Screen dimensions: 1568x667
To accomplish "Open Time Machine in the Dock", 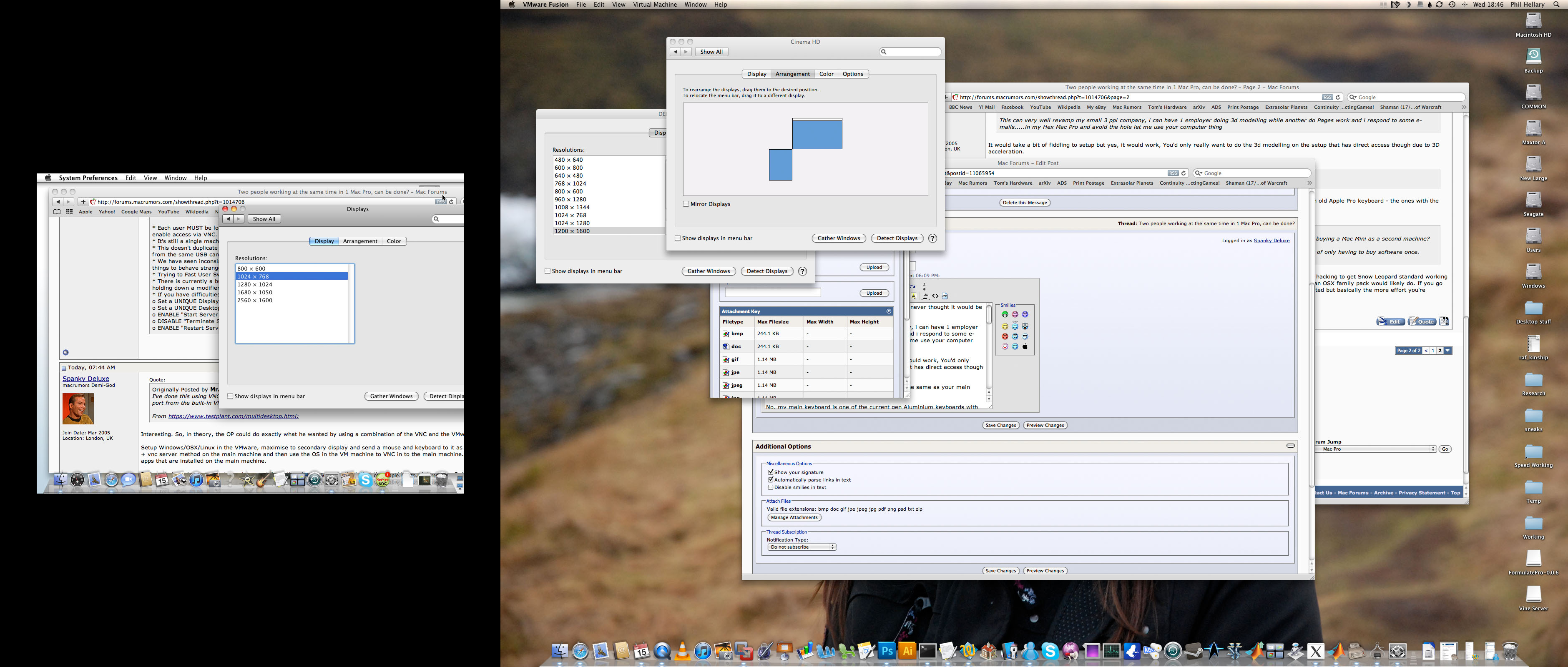I will [1173, 651].
